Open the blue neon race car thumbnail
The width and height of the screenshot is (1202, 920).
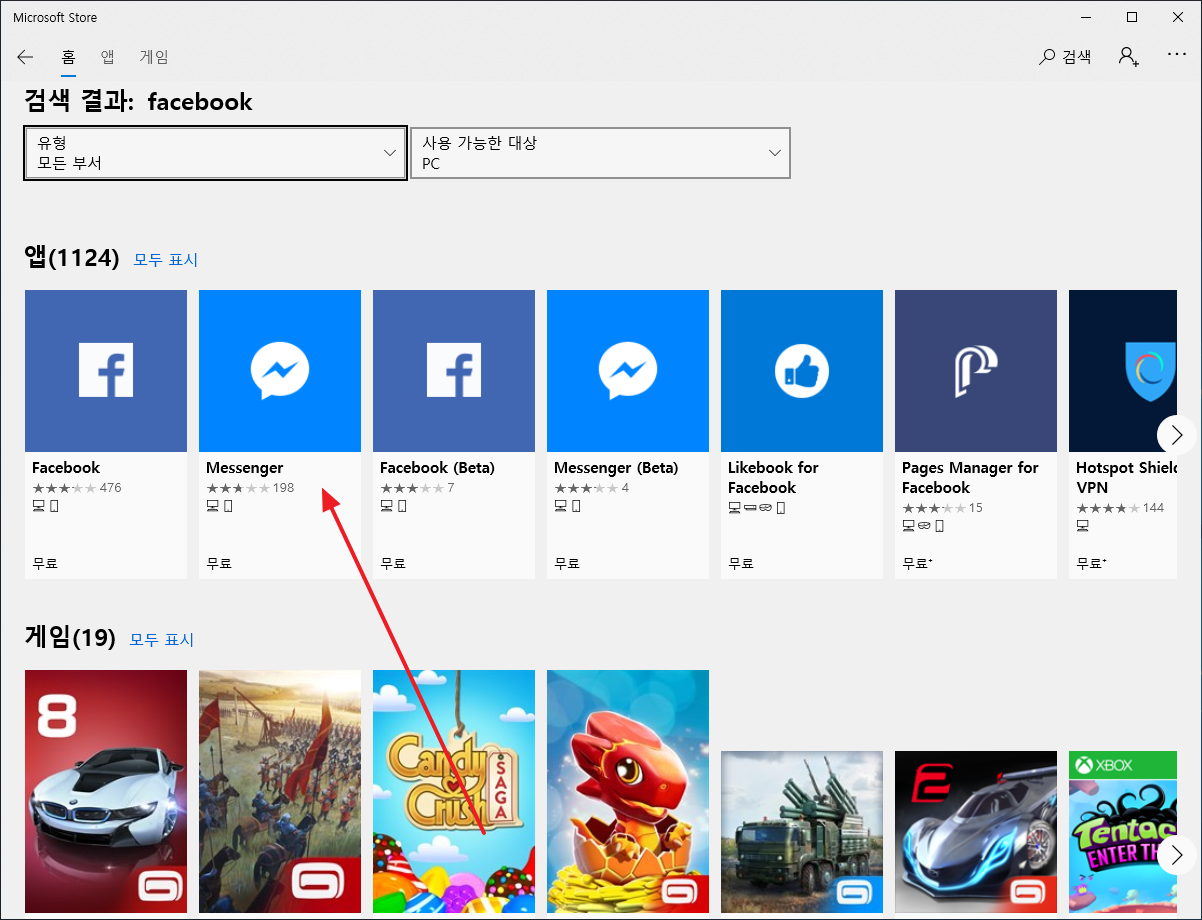point(976,832)
